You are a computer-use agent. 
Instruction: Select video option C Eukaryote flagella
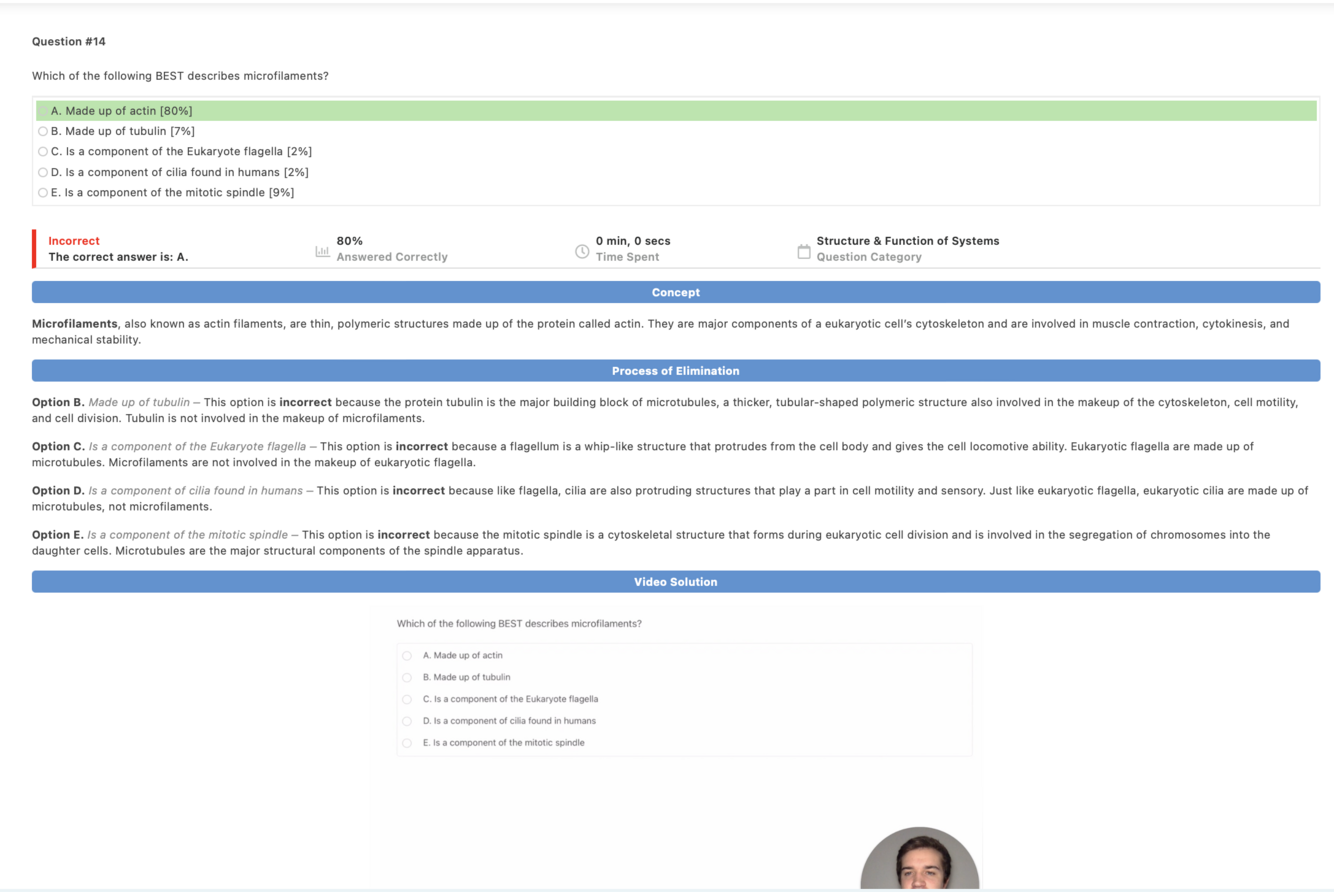click(x=407, y=700)
